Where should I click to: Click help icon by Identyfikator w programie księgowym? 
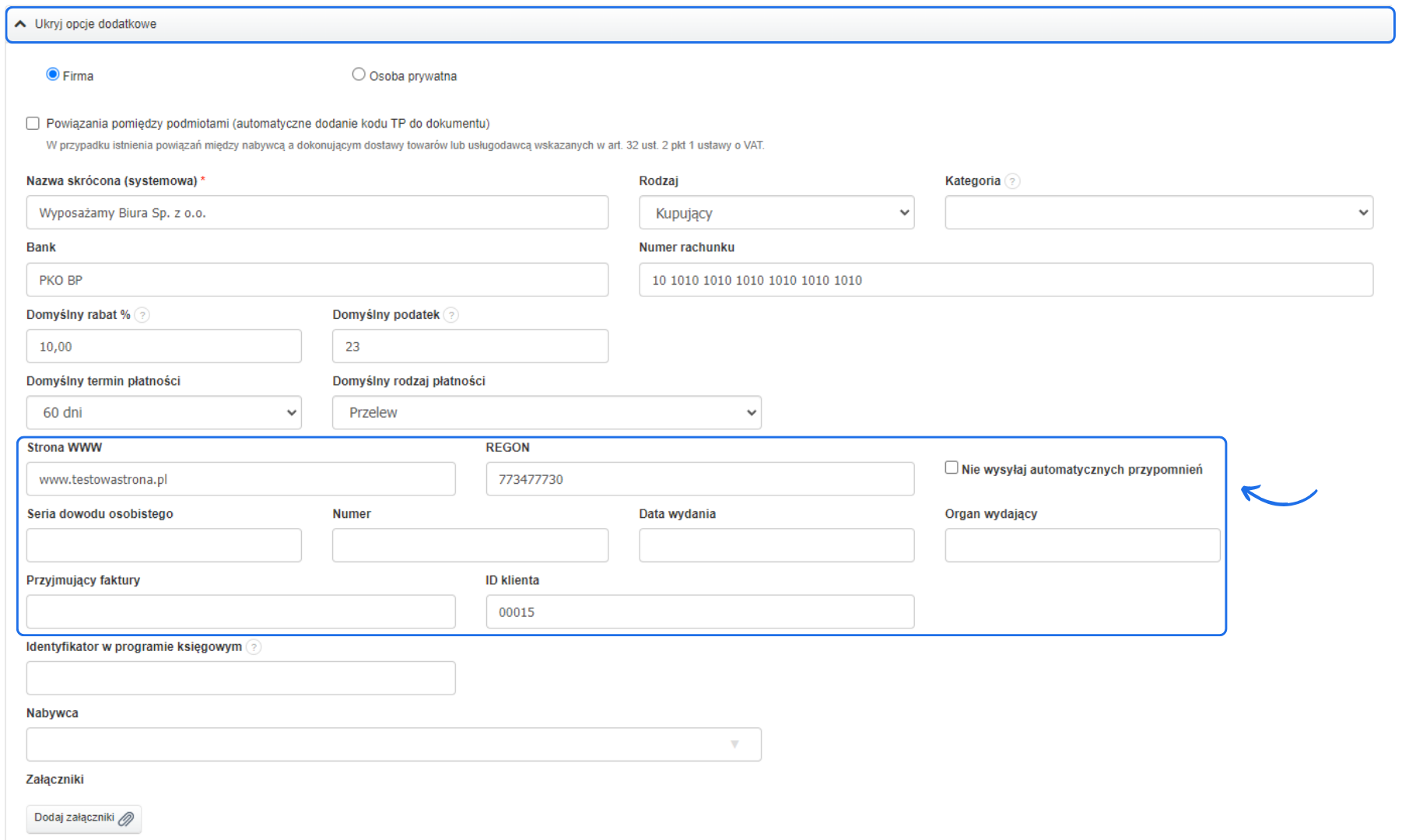tap(254, 647)
